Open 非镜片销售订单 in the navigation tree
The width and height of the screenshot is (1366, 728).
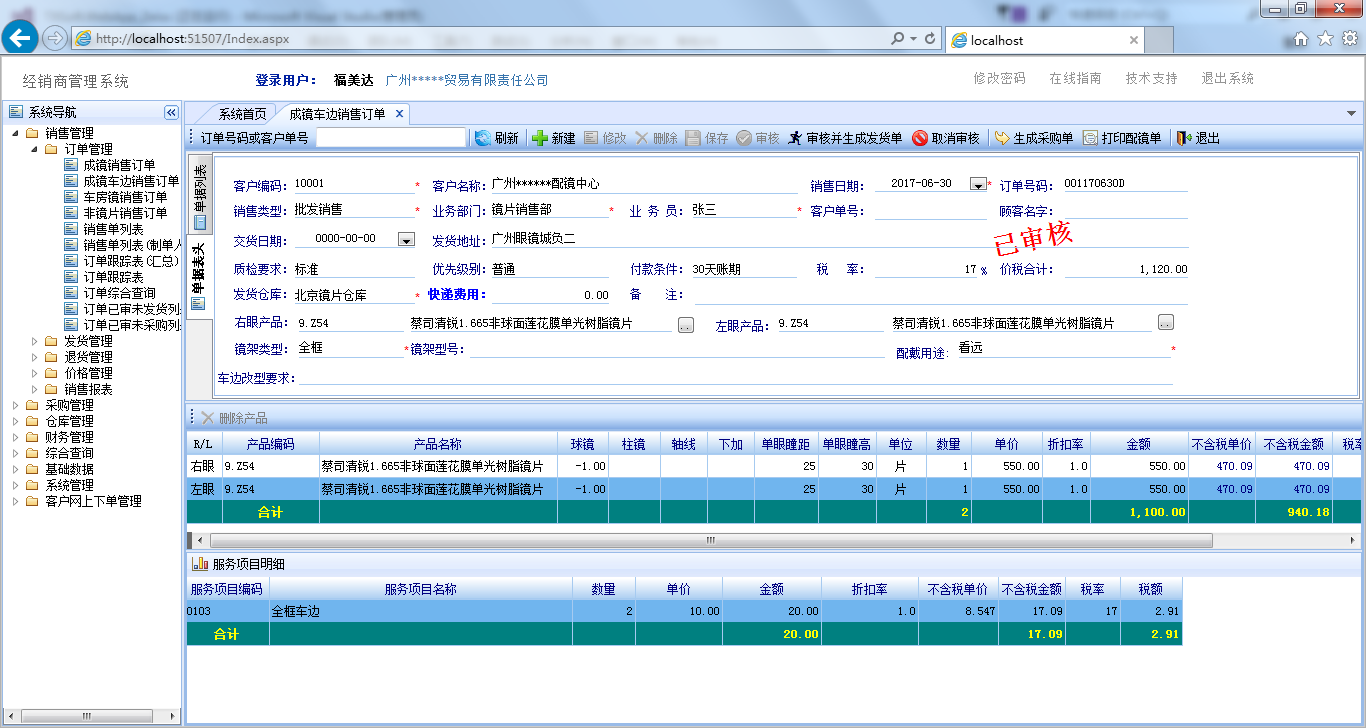[x=124, y=213]
